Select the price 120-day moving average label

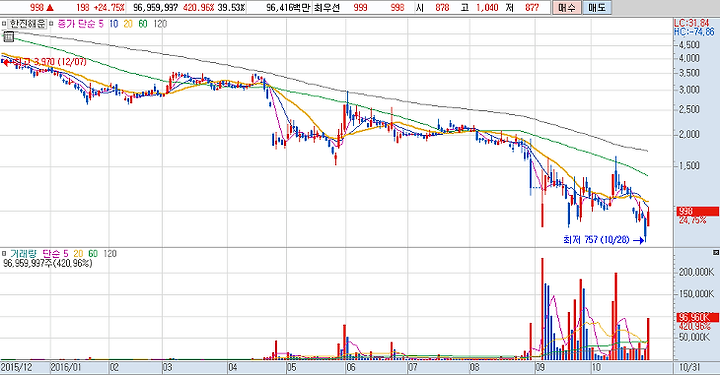pyautogui.click(x=160, y=24)
